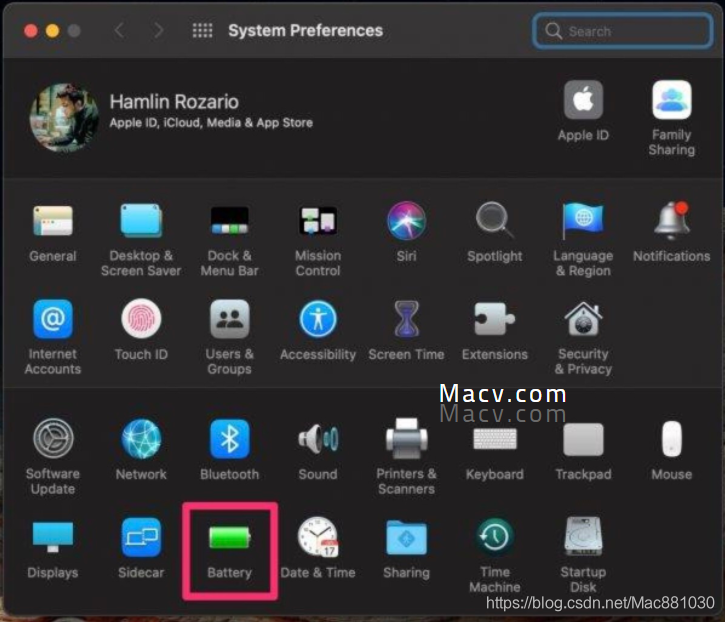Click the Search field
The width and height of the screenshot is (725, 622).
622,31
